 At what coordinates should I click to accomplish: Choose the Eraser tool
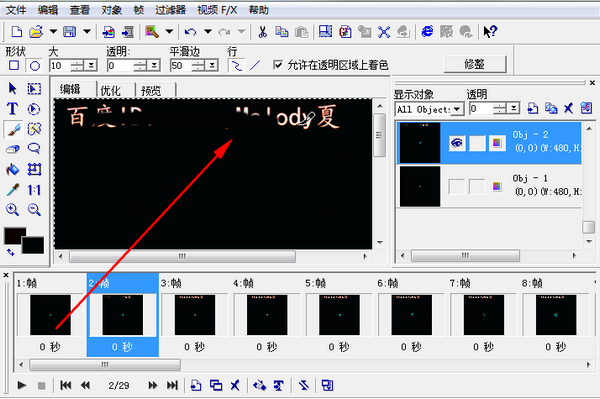point(13,149)
